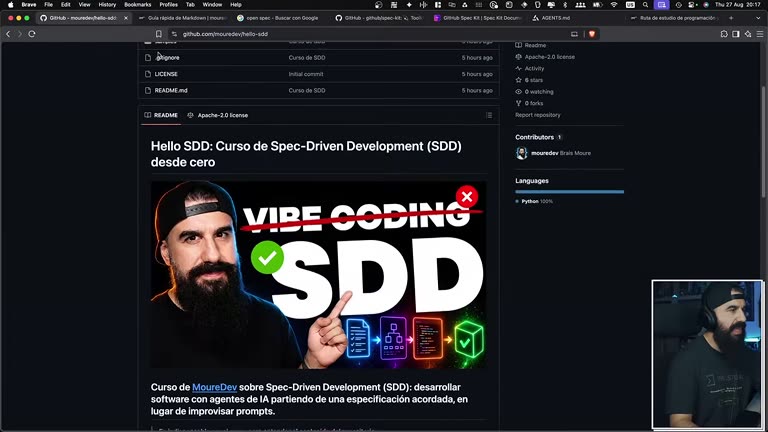Switch to GitHub Spec Kit documentation tab

tap(478, 18)
